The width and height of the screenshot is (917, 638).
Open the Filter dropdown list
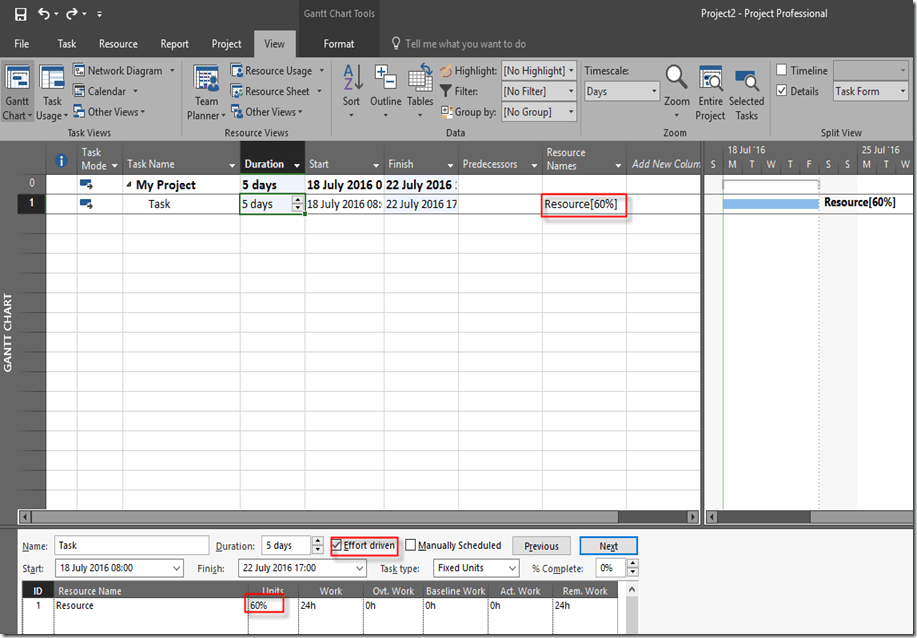(x=539, y=91)
